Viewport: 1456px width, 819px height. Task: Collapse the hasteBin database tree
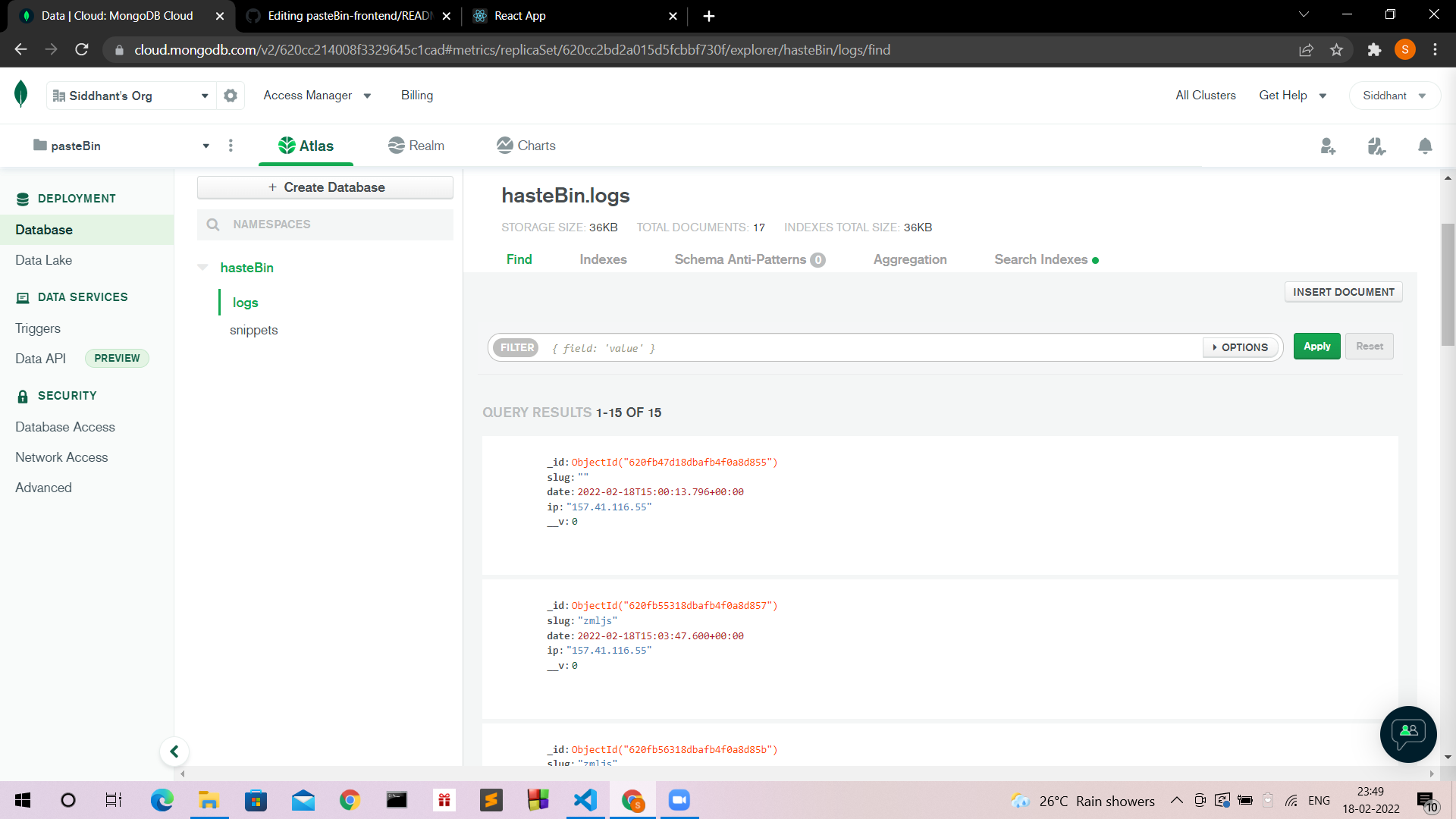click(202, 267)
